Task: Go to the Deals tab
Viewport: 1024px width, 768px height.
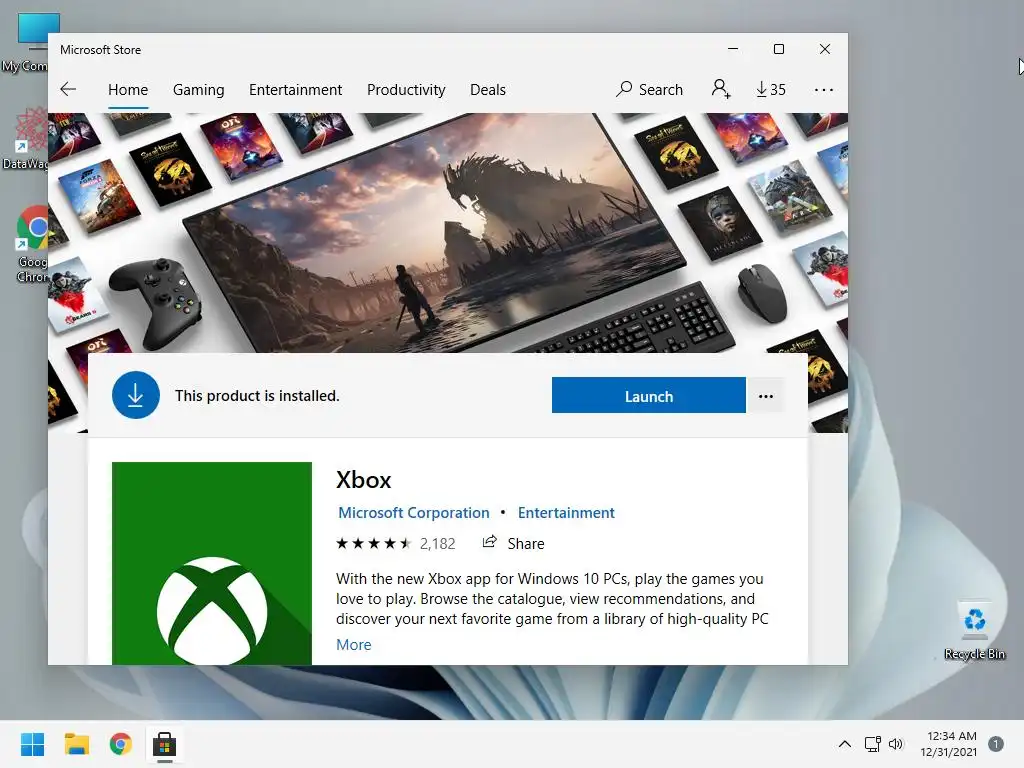Action: coord(488,89)
